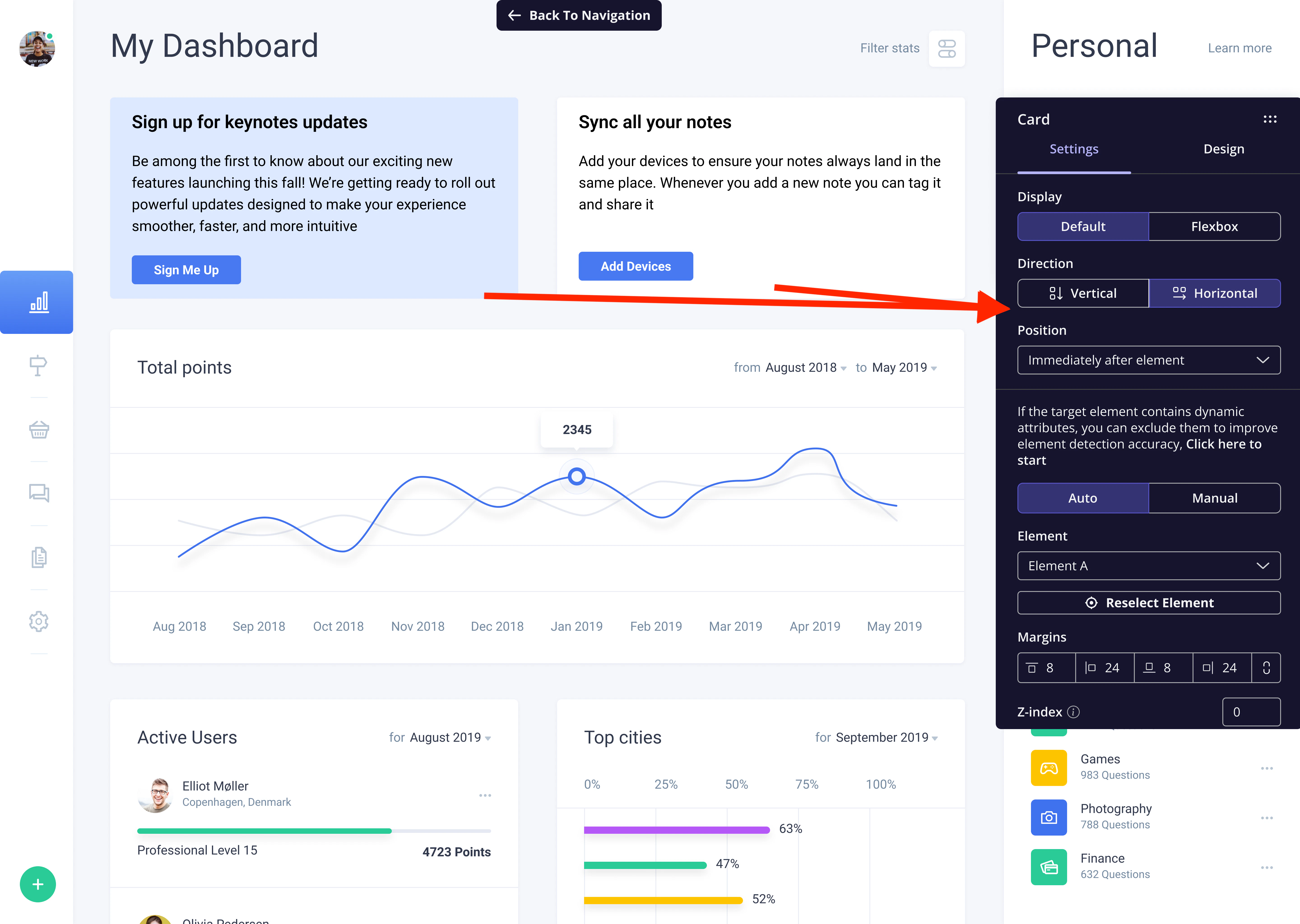Click the right margin field
The height and width of the screenshot is (924, 1300).
(x=1223, y=668)
